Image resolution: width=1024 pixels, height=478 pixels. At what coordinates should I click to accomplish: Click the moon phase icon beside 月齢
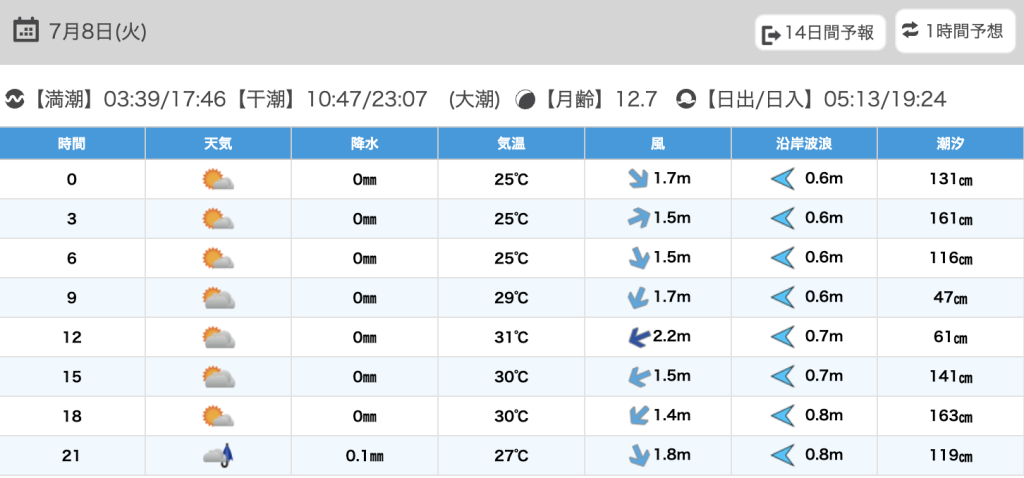(x=524, y=99)
